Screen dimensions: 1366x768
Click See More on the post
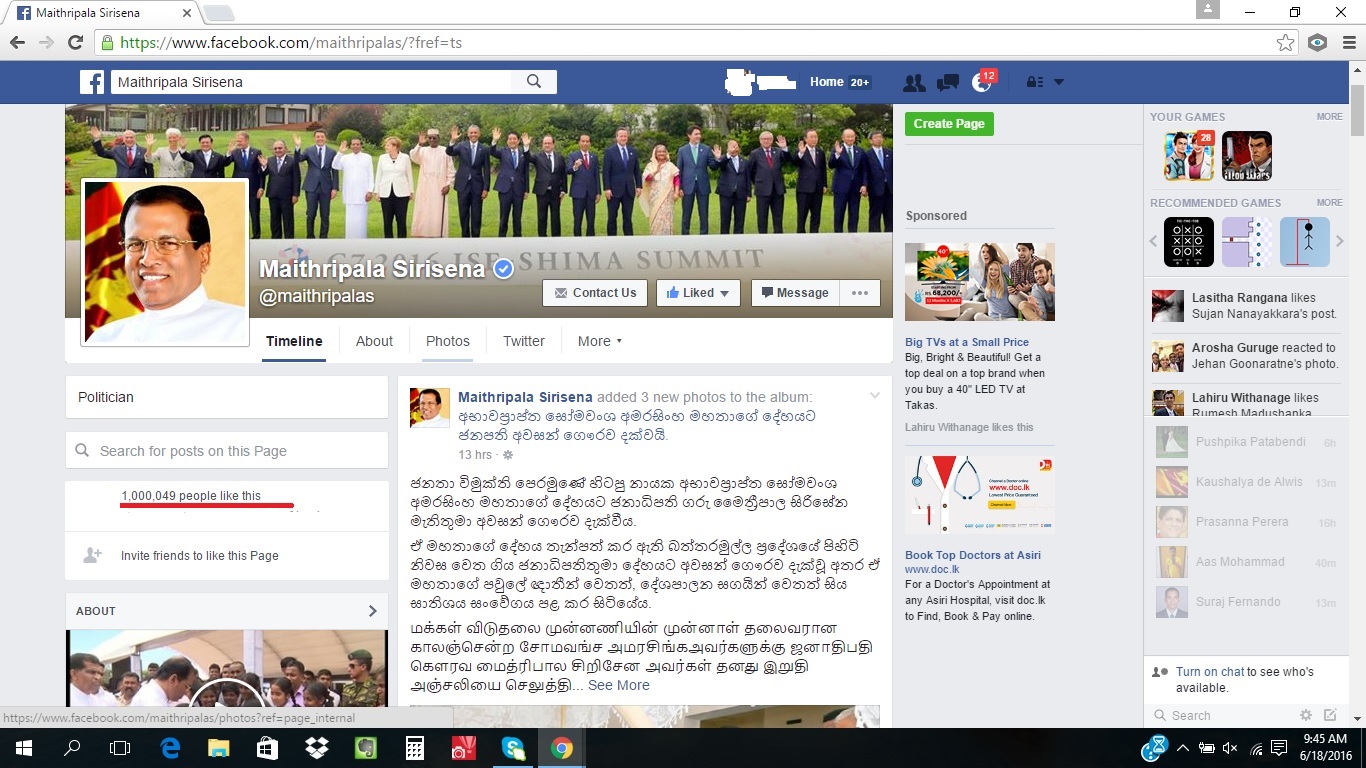coord(618,685)
